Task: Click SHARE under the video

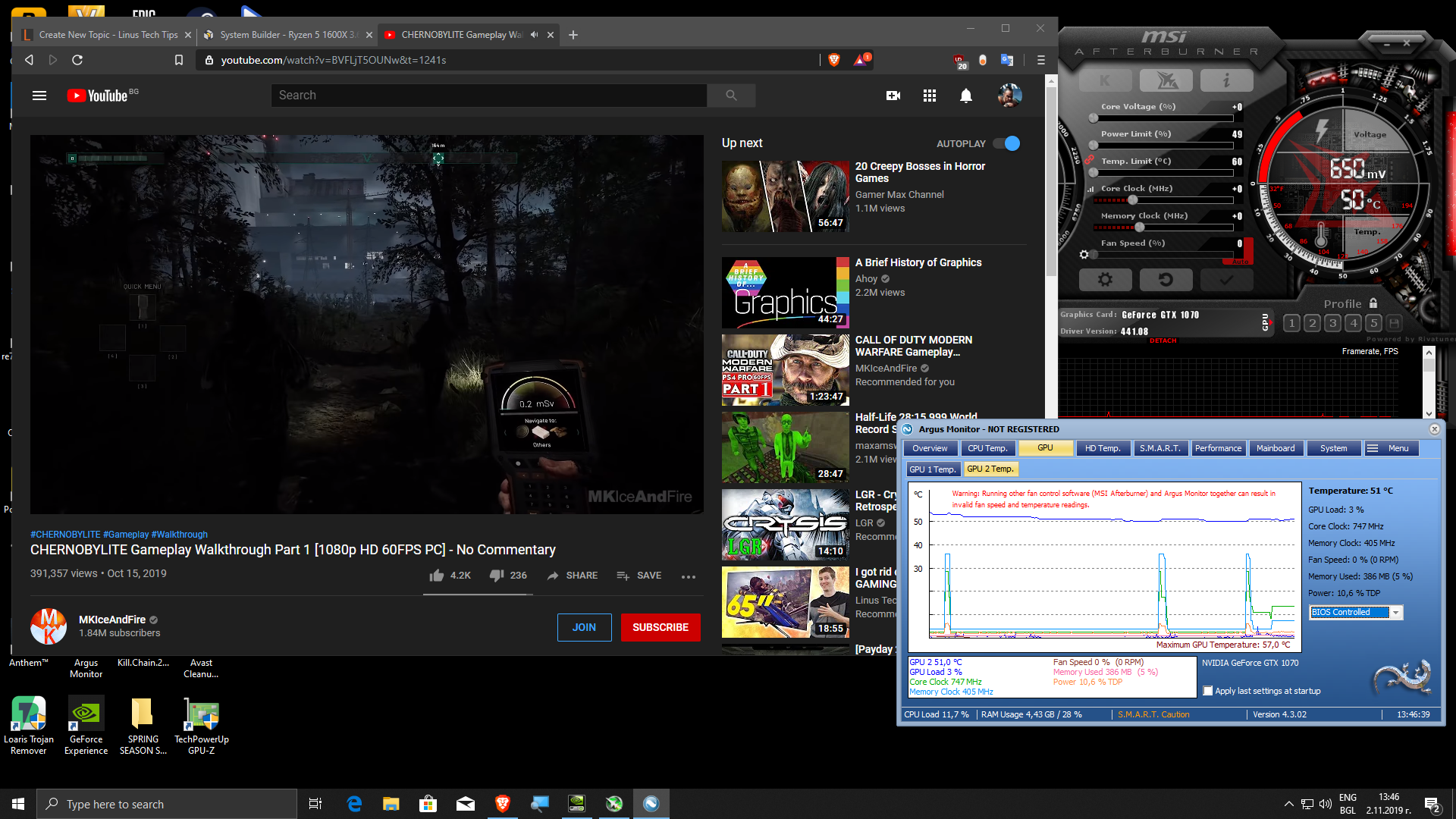Action: [573, 576]
